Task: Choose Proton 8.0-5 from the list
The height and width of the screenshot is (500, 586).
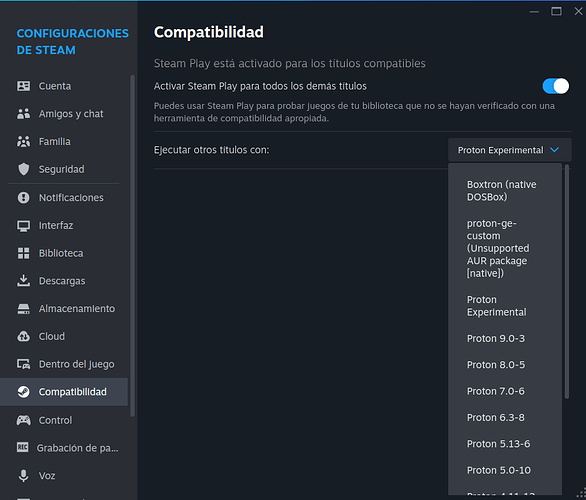Action: (505, 364)
